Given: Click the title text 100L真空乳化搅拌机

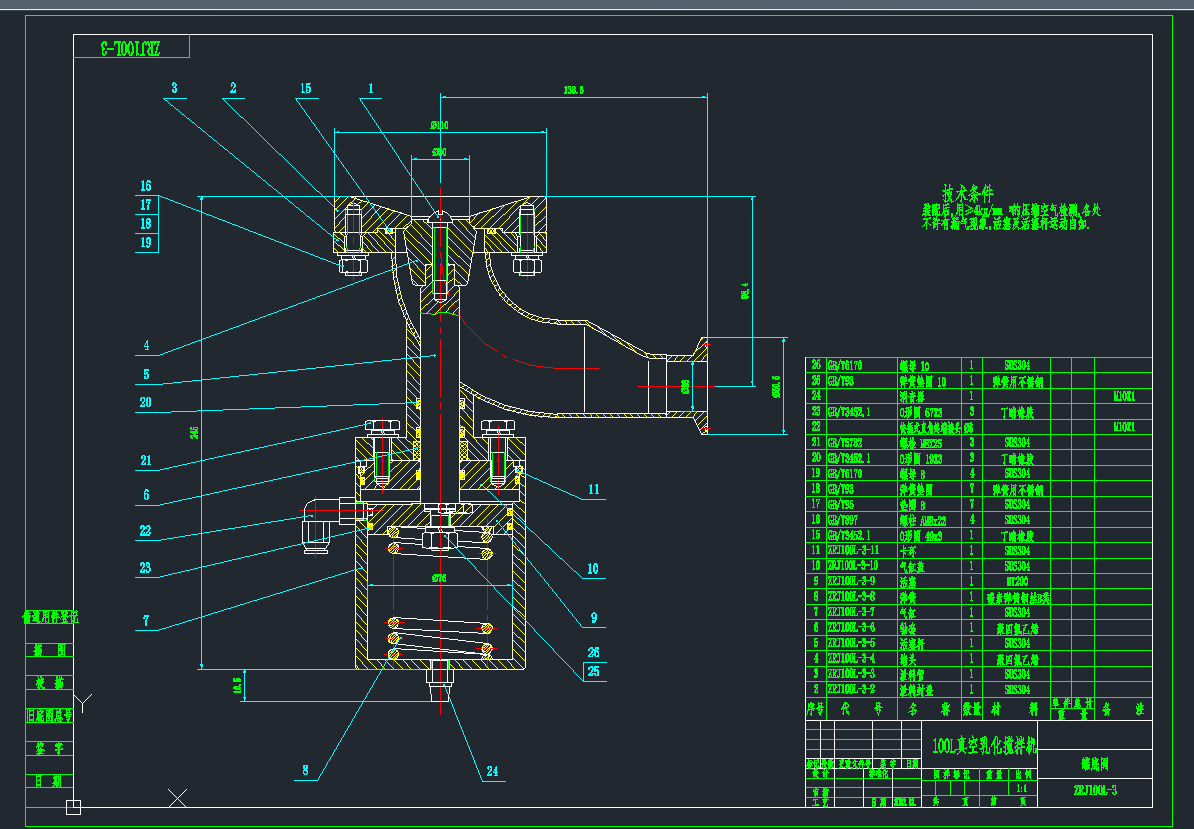Looking at the screenshot, I should pyautogui.click(x=985, y=746).
